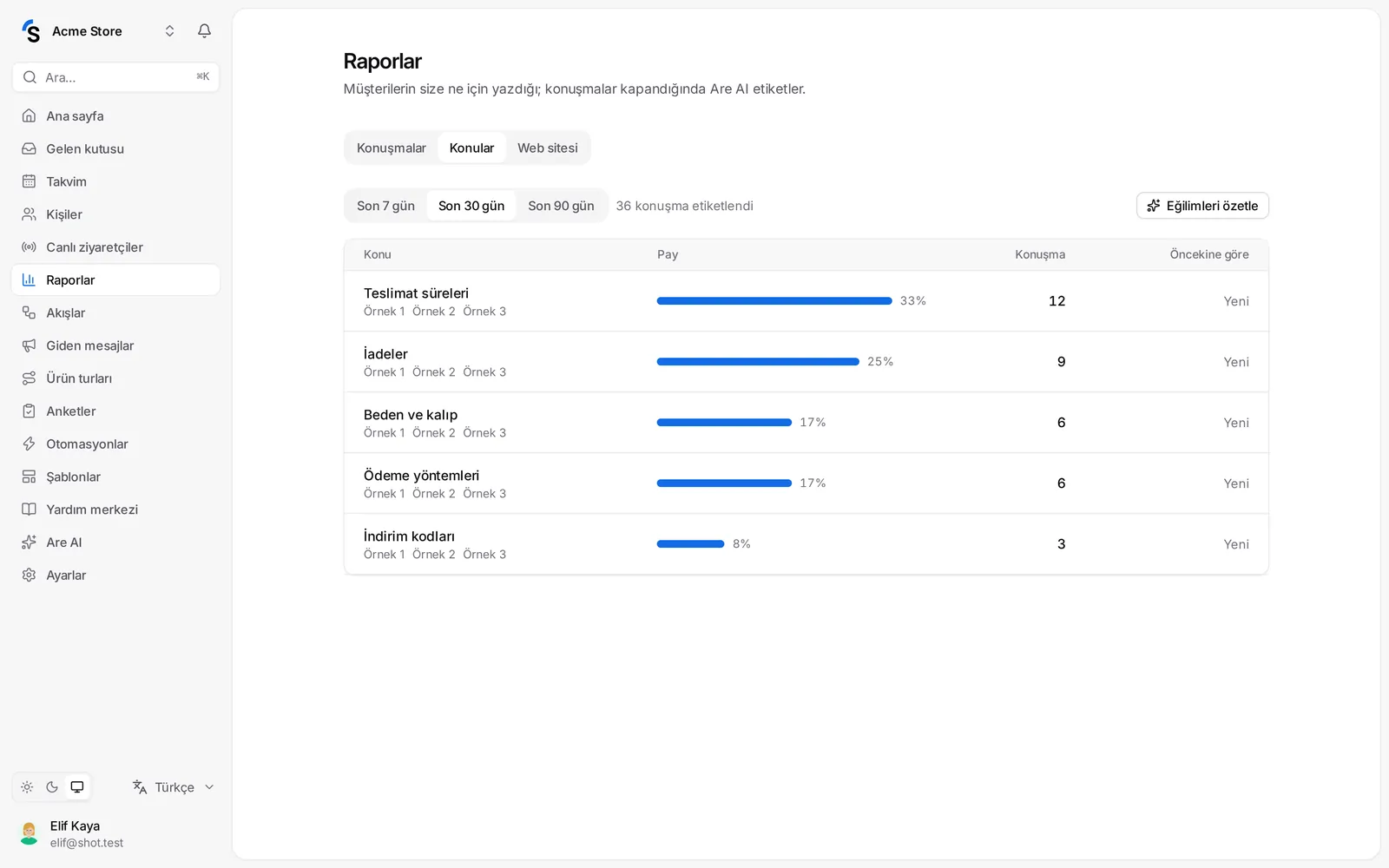Screen dimensions: 1389x868
Task: Open Şablonlar templates icon
Action: pyautogui.click(x=29, y=477)
